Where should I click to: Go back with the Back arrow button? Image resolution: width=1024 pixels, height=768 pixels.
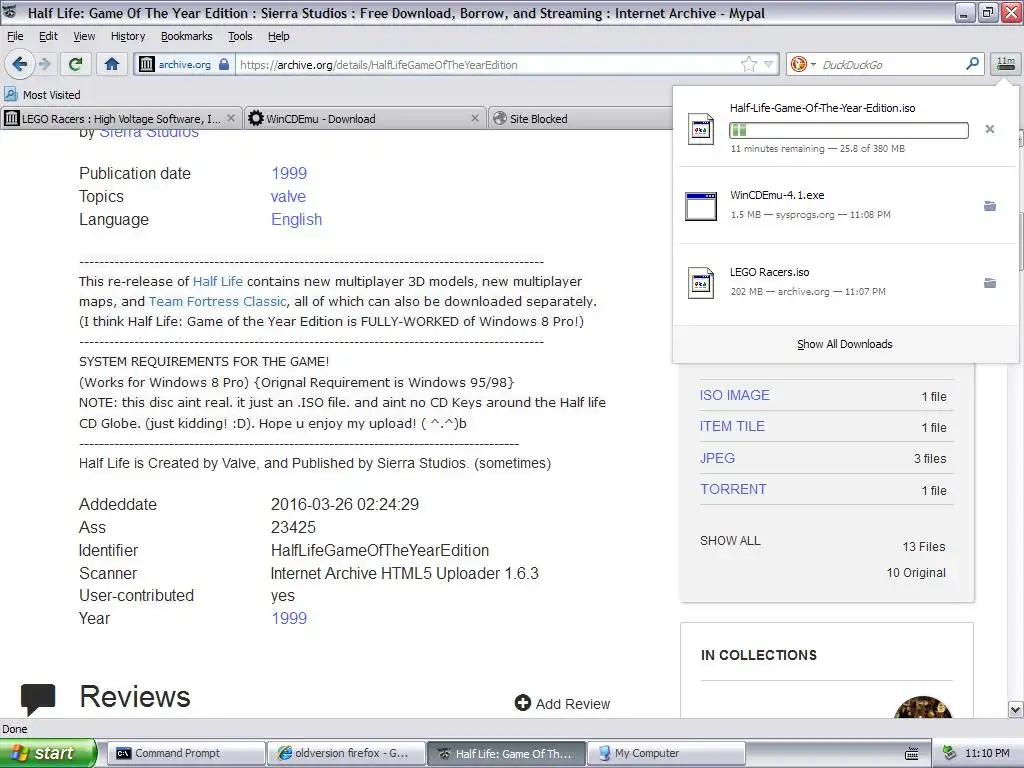tap(20, 64)
